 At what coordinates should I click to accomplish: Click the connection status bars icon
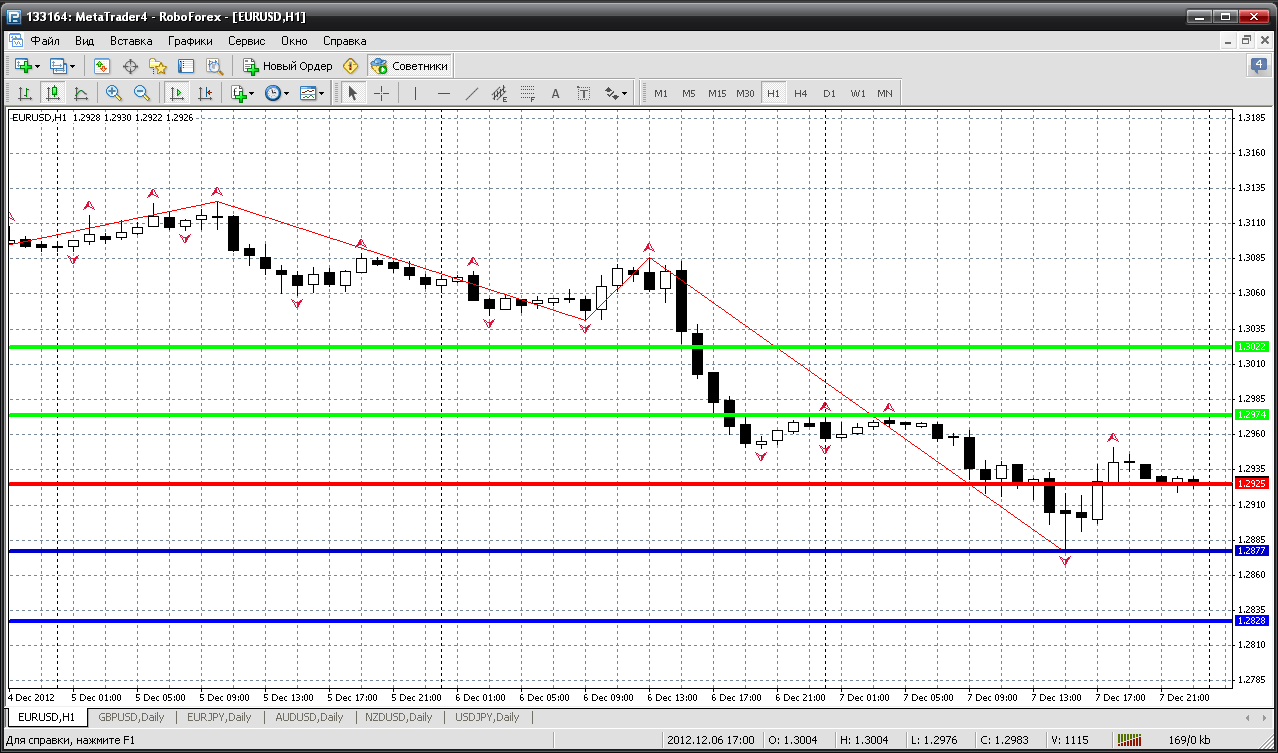(x=1129, y=741)
